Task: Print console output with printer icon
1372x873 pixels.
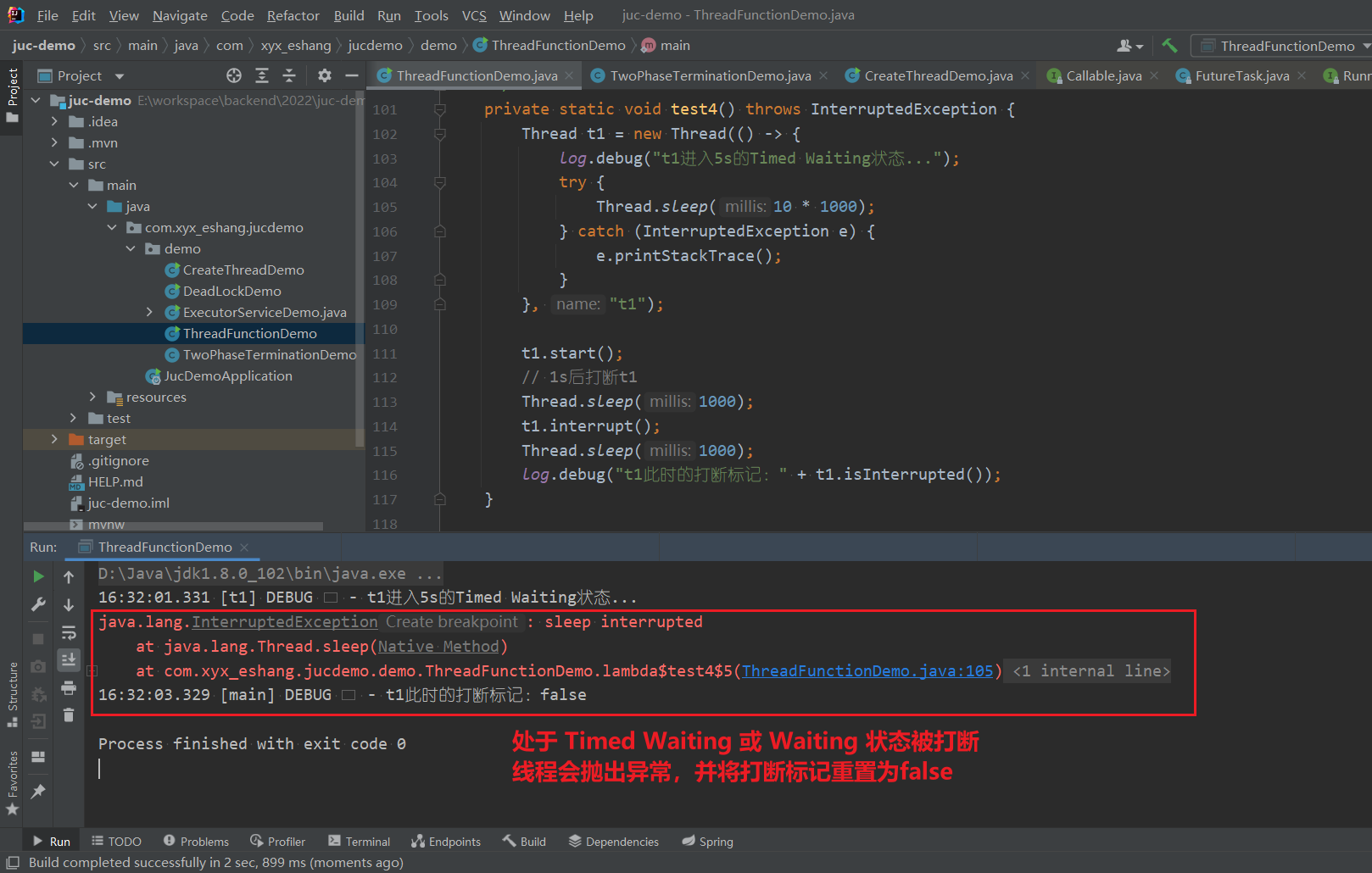Action: pos(69,687)
